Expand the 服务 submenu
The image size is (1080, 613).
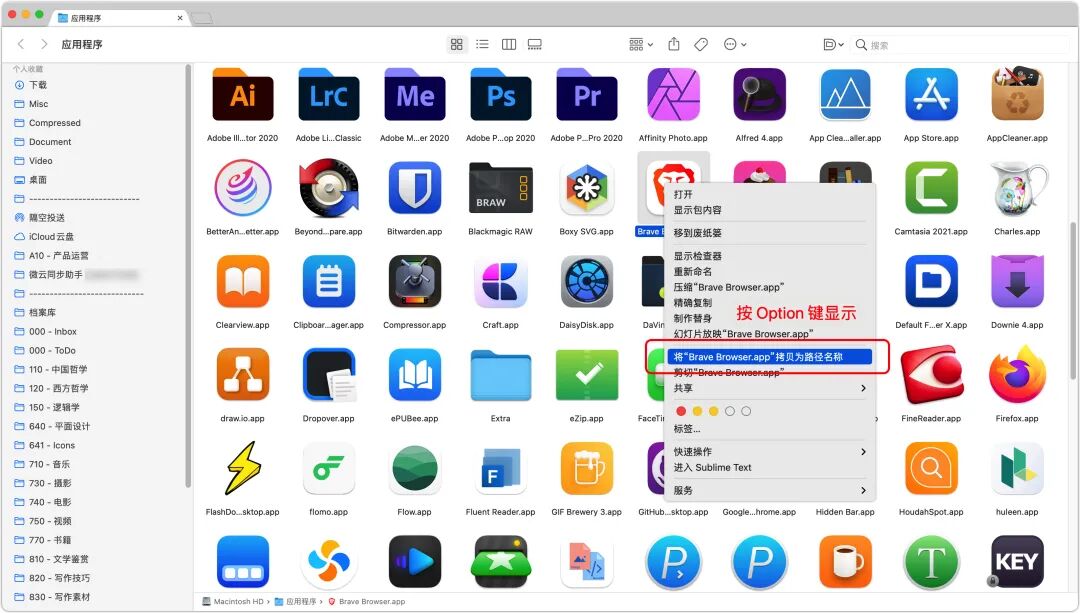click(x=769, y=490)
